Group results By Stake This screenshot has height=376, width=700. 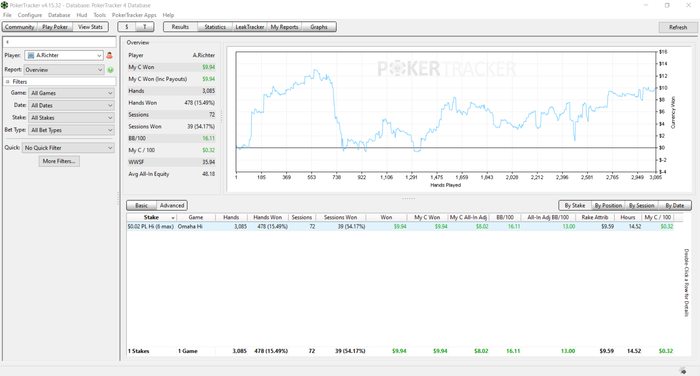click(575, 205)
